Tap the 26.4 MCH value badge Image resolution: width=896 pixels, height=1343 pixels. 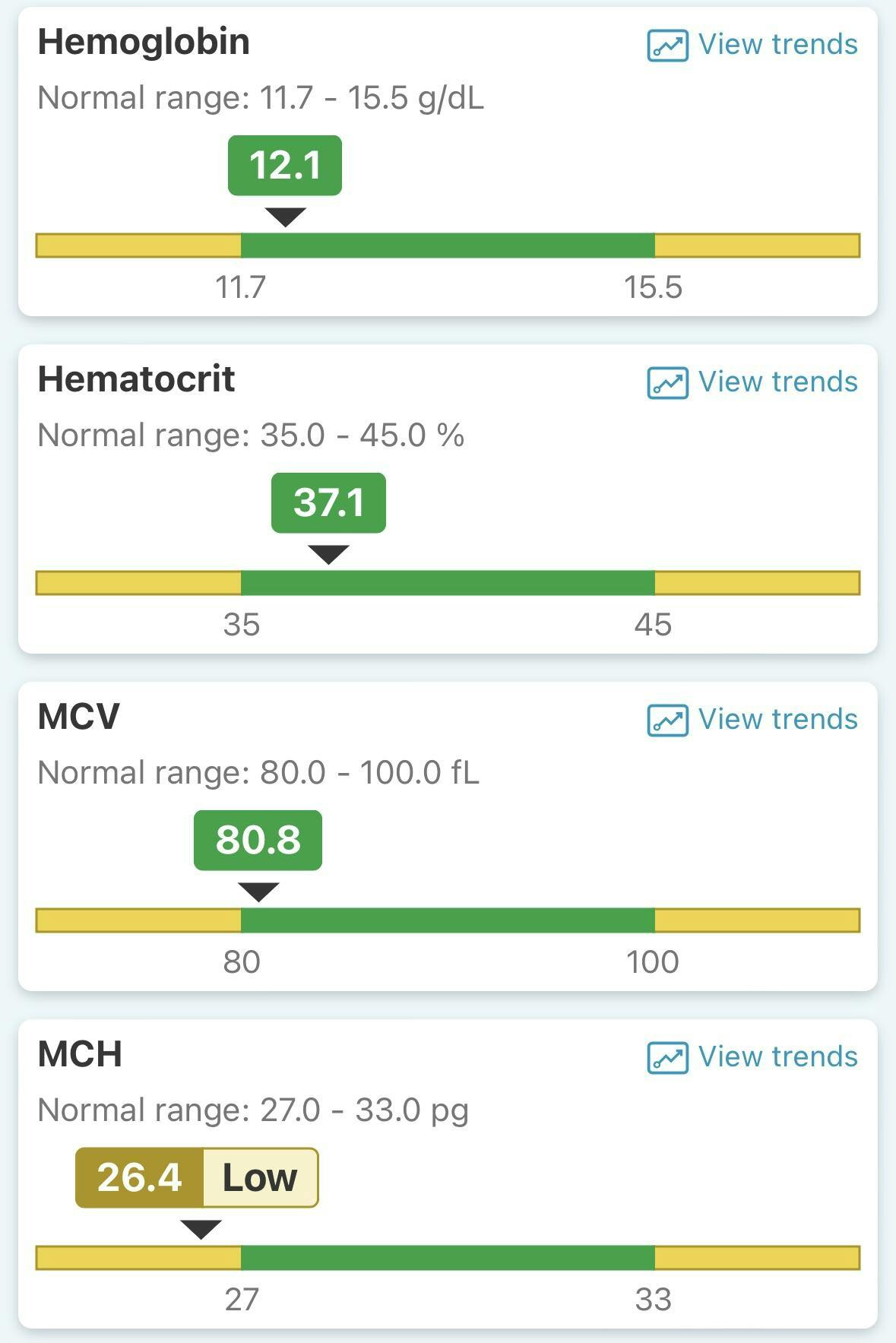click(x=140, y=1178)
